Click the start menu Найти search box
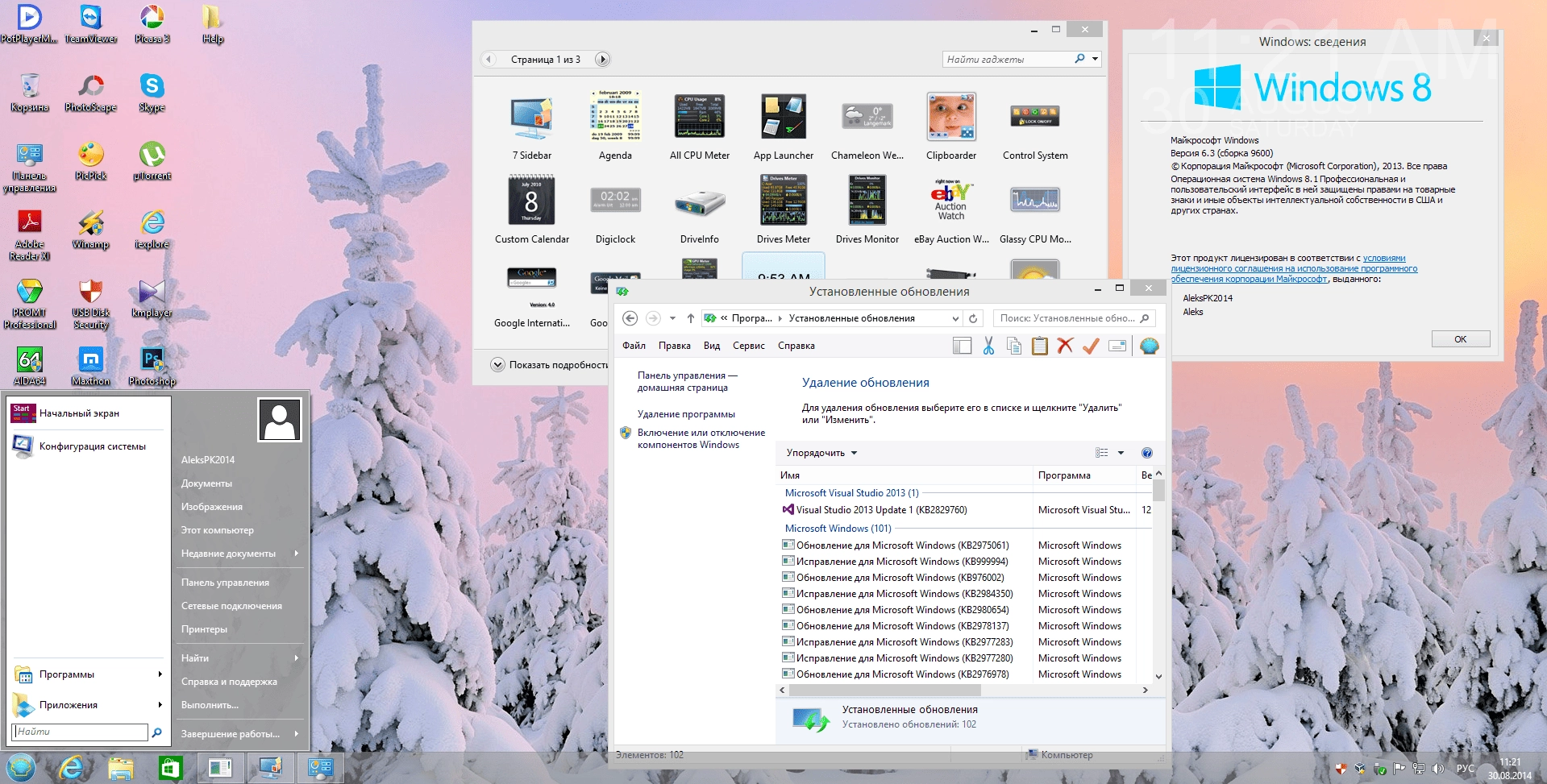Image resolution: width=1547 pixels, height=784 pixels. [x=80, y=732]
